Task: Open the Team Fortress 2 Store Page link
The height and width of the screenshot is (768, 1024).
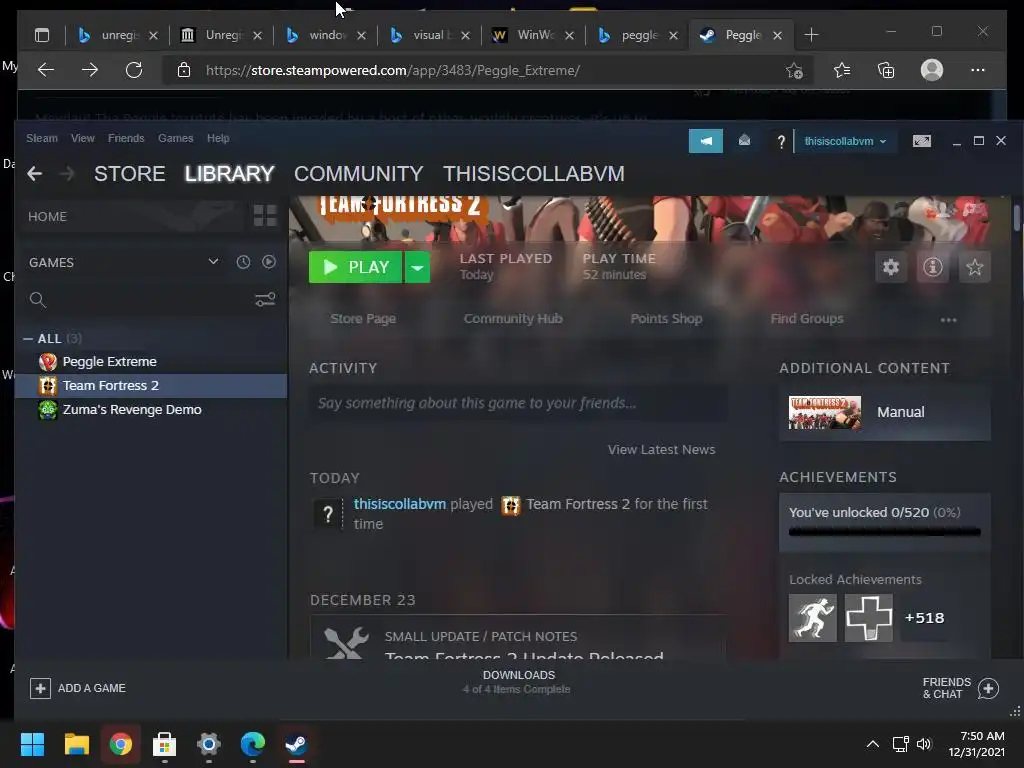Action: pos(363,319)
